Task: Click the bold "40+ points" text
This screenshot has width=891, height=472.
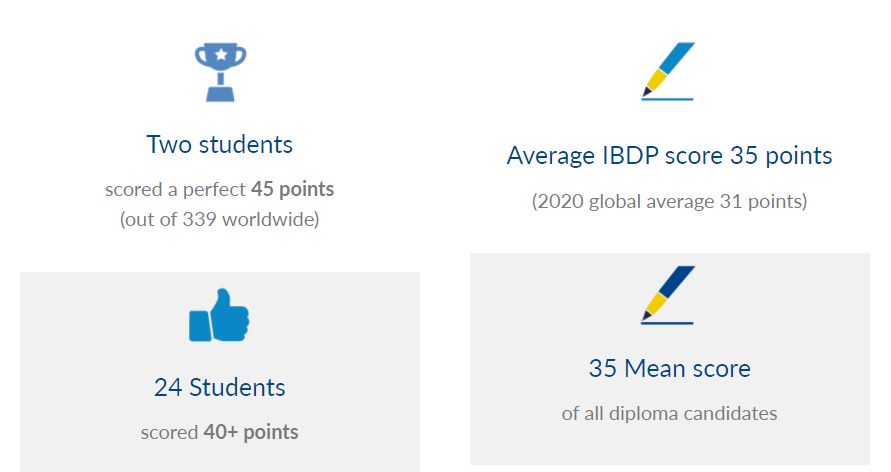Action: pyautogui.click(x=251, y=432)
